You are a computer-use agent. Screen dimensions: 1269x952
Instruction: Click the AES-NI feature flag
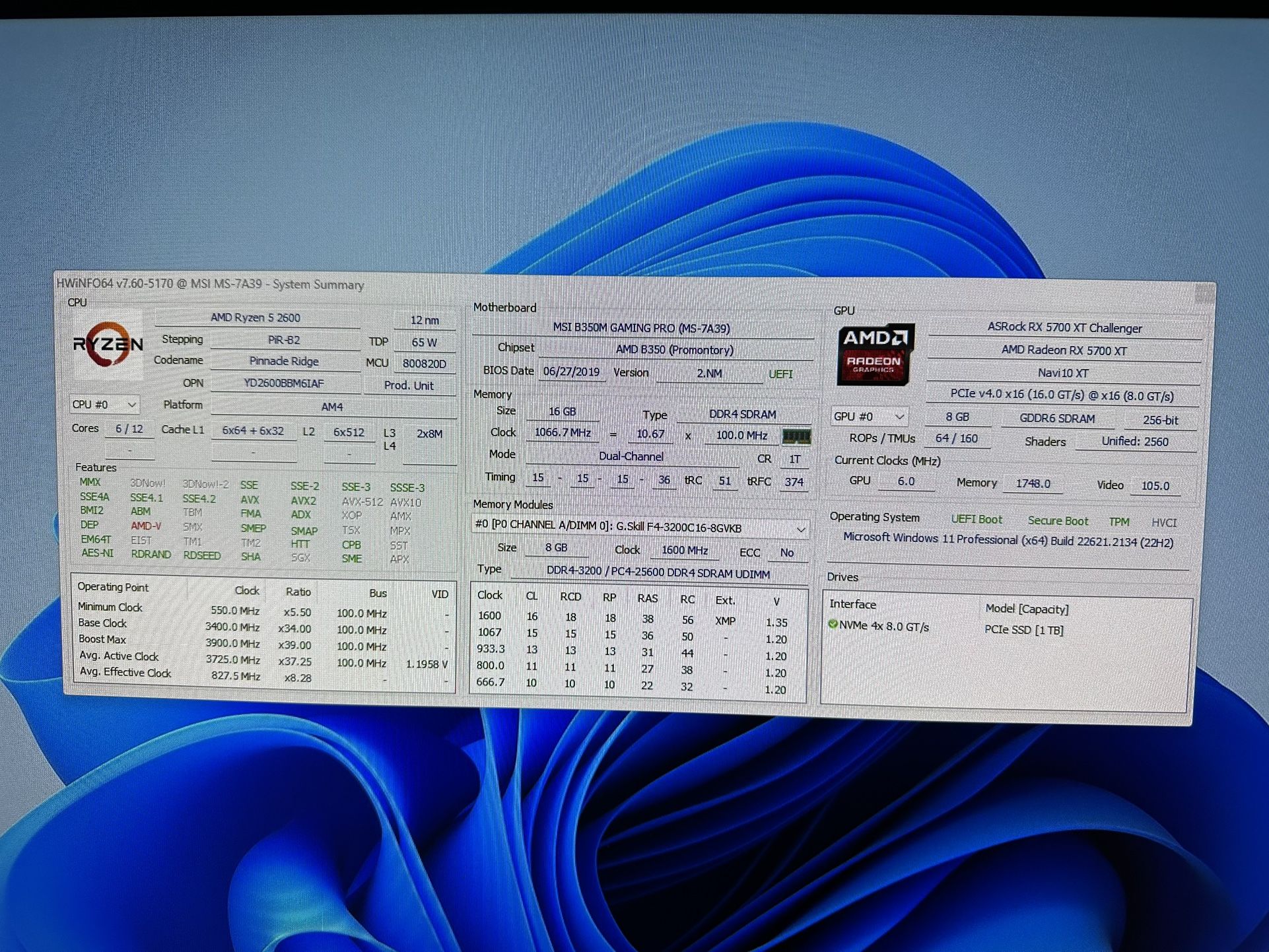(x=97, y=553)
